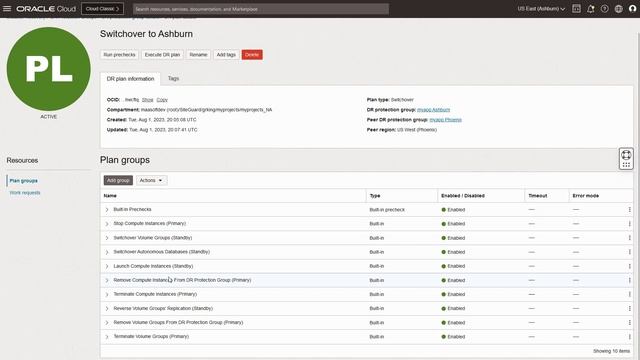Image resolution: width=640 pixels, height=360 pixels.
Task: Click the red Delete button
Action: 252,55
